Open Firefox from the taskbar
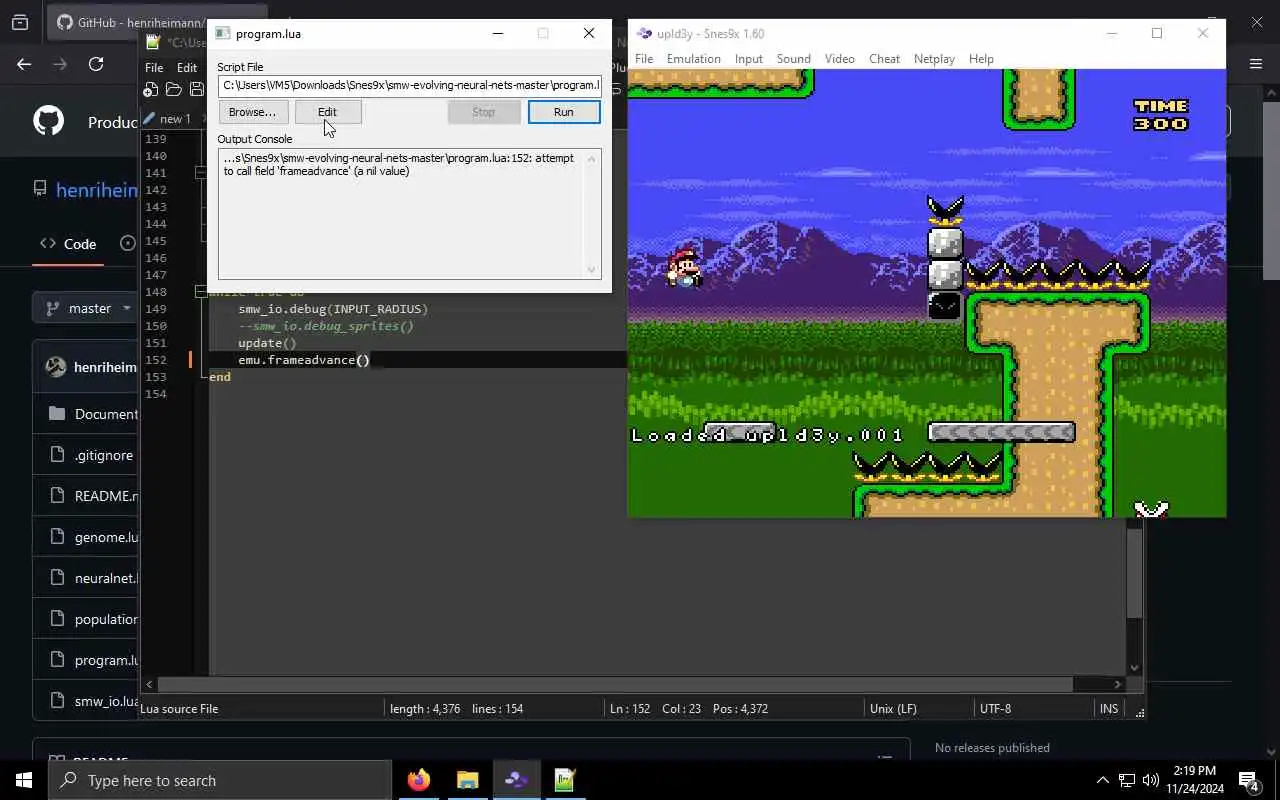 [x=419, y=780]
